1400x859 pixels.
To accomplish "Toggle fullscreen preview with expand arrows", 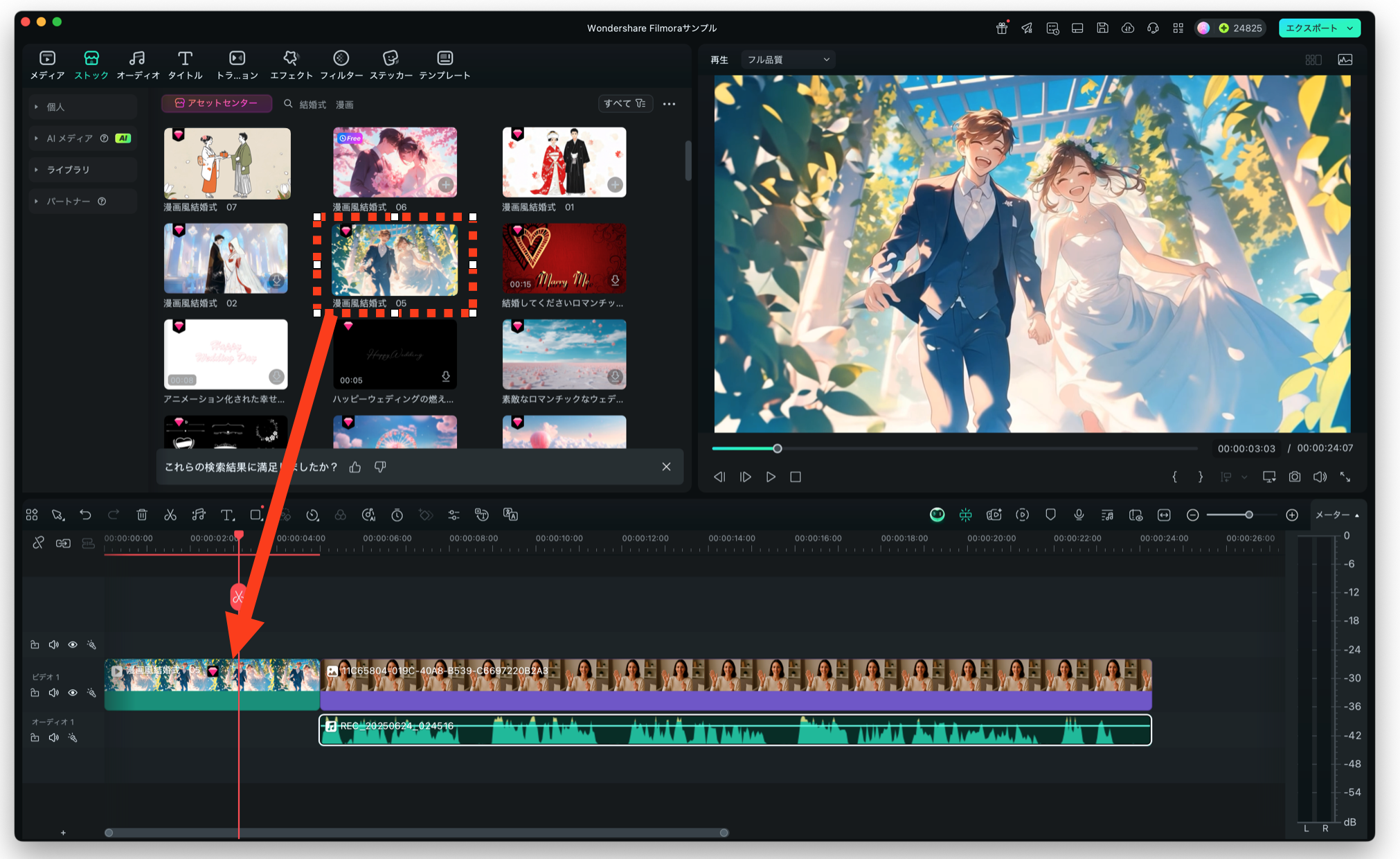I will 1345,477.
